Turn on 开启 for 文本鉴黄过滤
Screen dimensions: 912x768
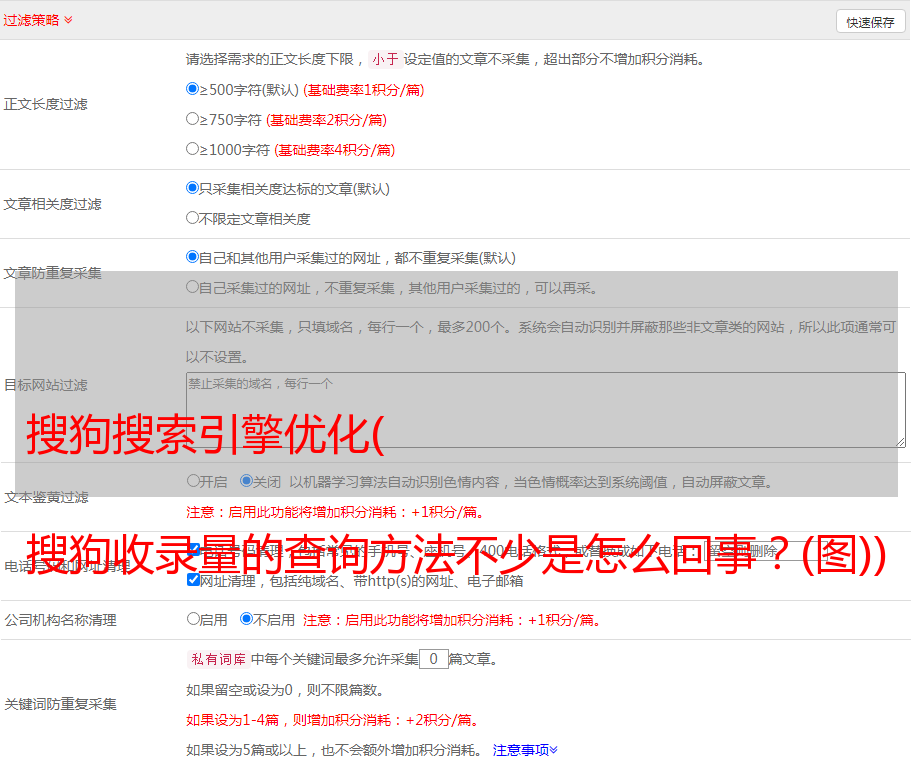click(x=193, y=481)
